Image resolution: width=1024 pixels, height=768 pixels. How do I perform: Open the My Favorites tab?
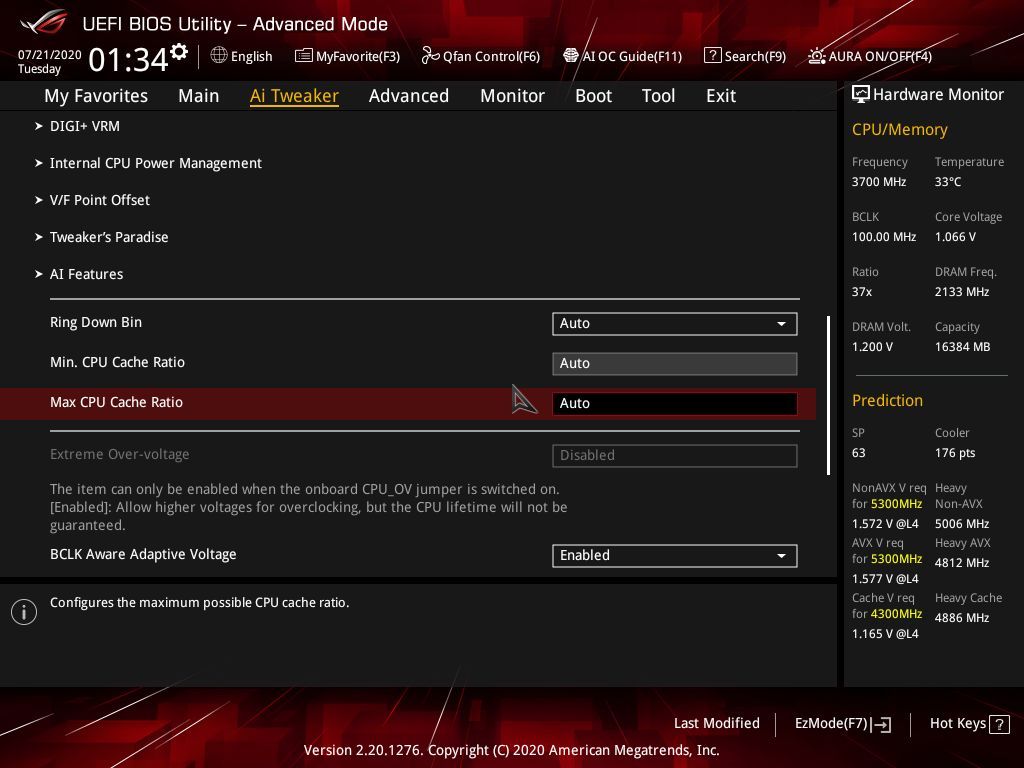click(x=96, y=96)
